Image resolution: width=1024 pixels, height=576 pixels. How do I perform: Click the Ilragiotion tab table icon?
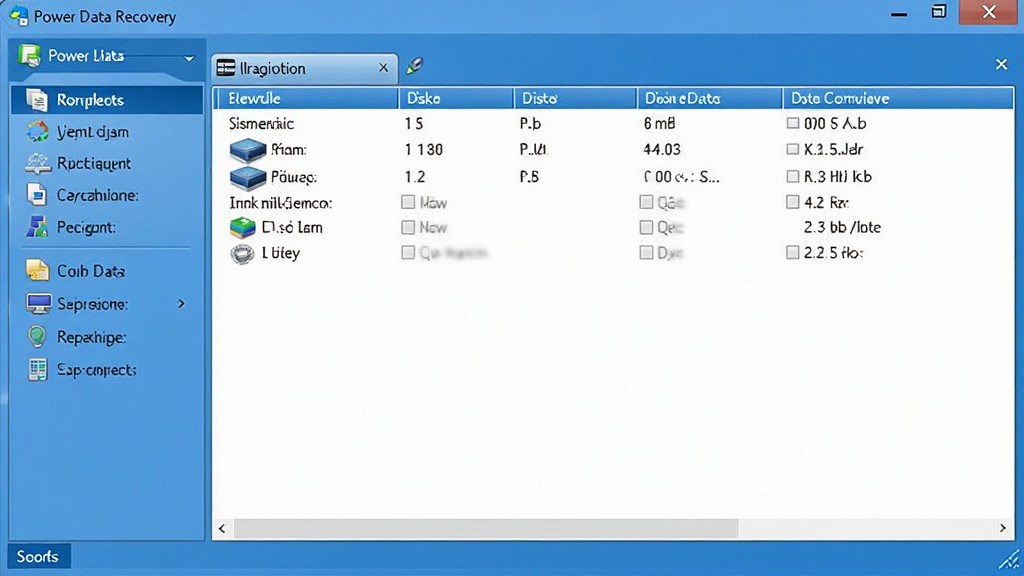[226, 67]
